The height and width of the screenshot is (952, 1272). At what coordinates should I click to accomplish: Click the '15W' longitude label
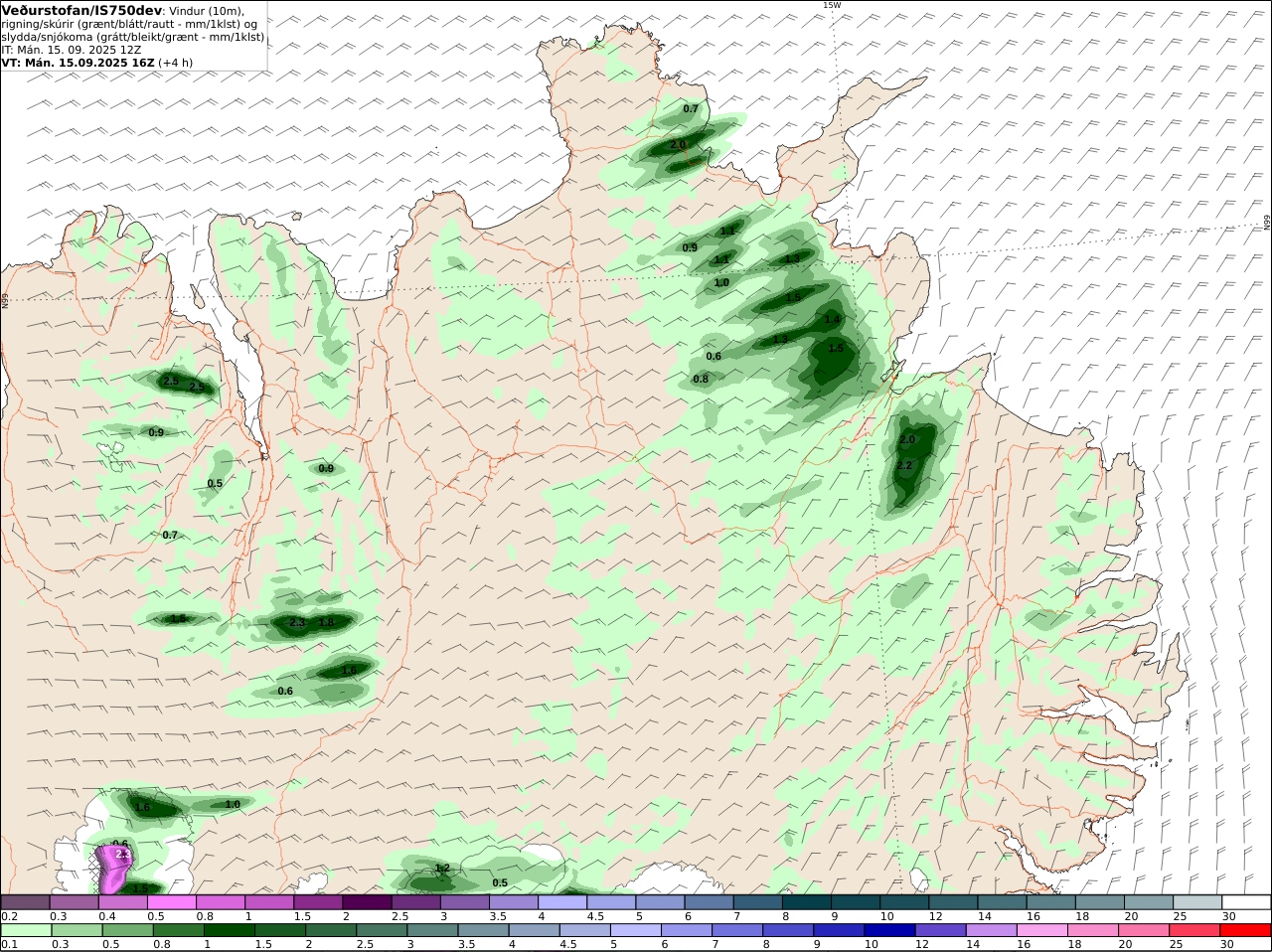pyautogui.click(x=831, y=5)
